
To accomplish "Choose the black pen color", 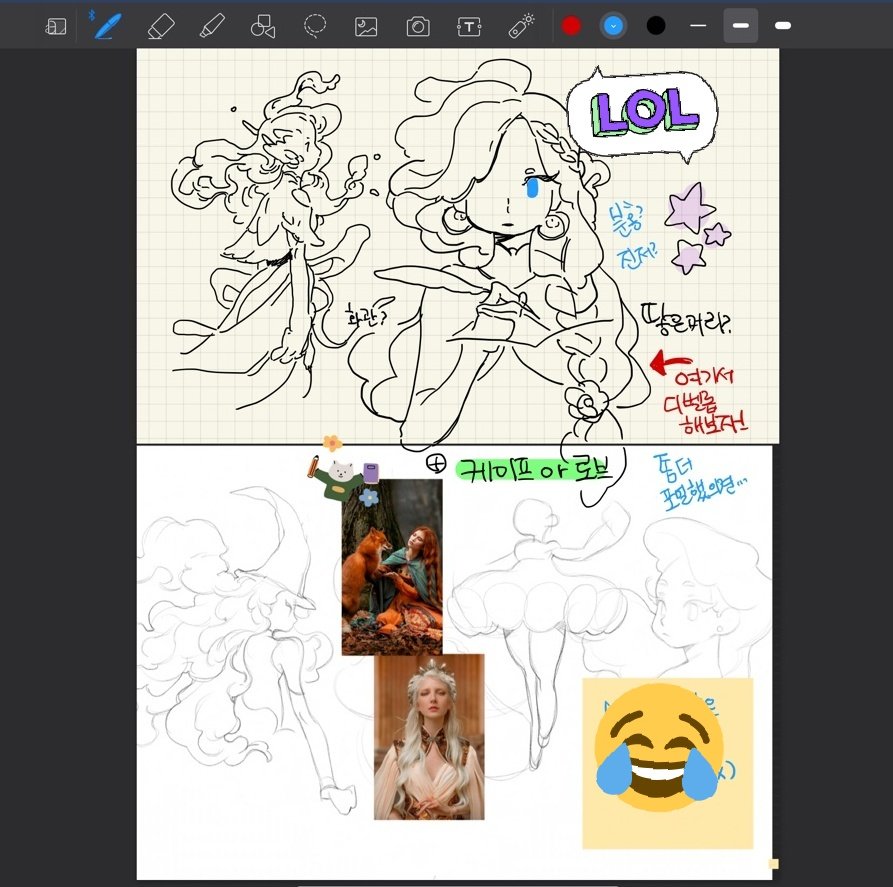I will tap(656, 26).
